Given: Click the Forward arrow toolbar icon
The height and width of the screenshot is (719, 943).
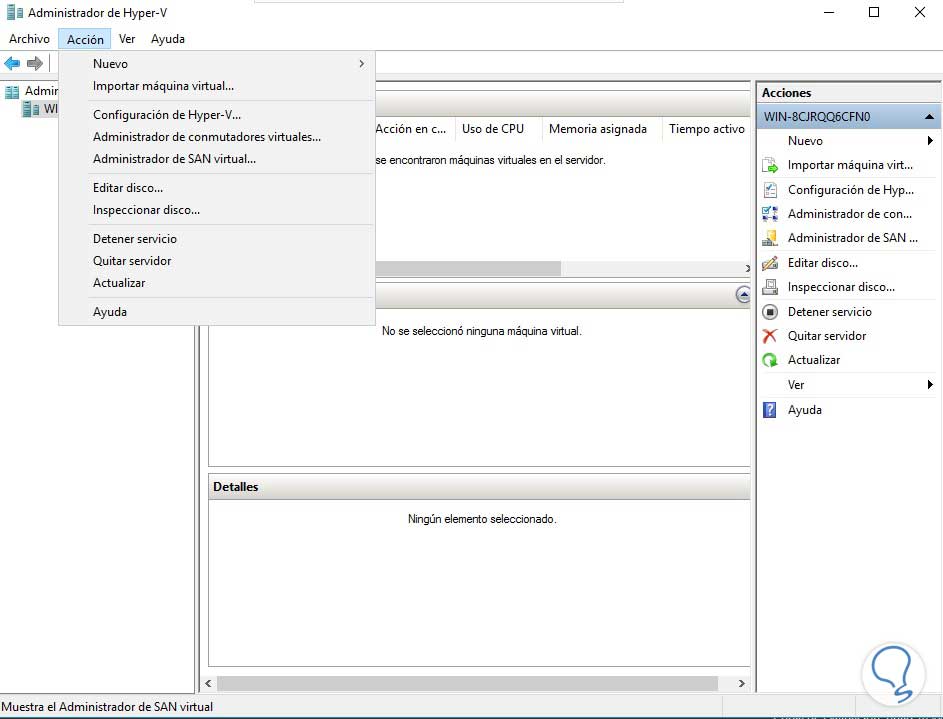Looking at the screenshot, I should click(35, 63).
